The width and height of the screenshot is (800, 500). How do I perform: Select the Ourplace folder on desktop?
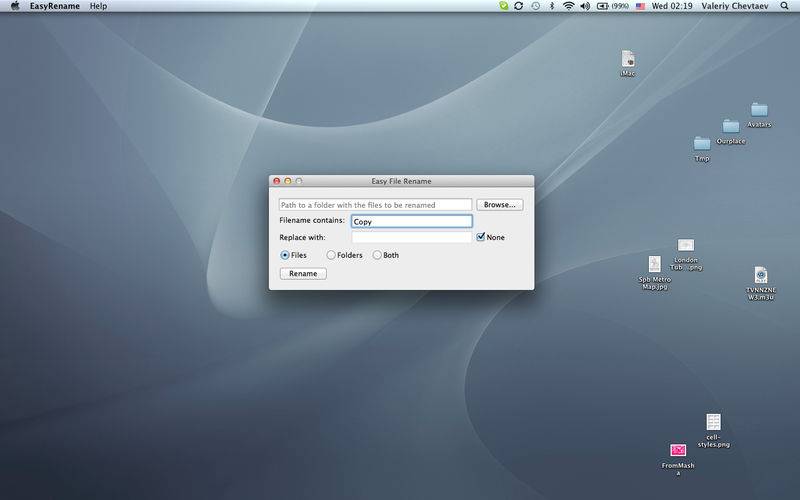point(731,127)
